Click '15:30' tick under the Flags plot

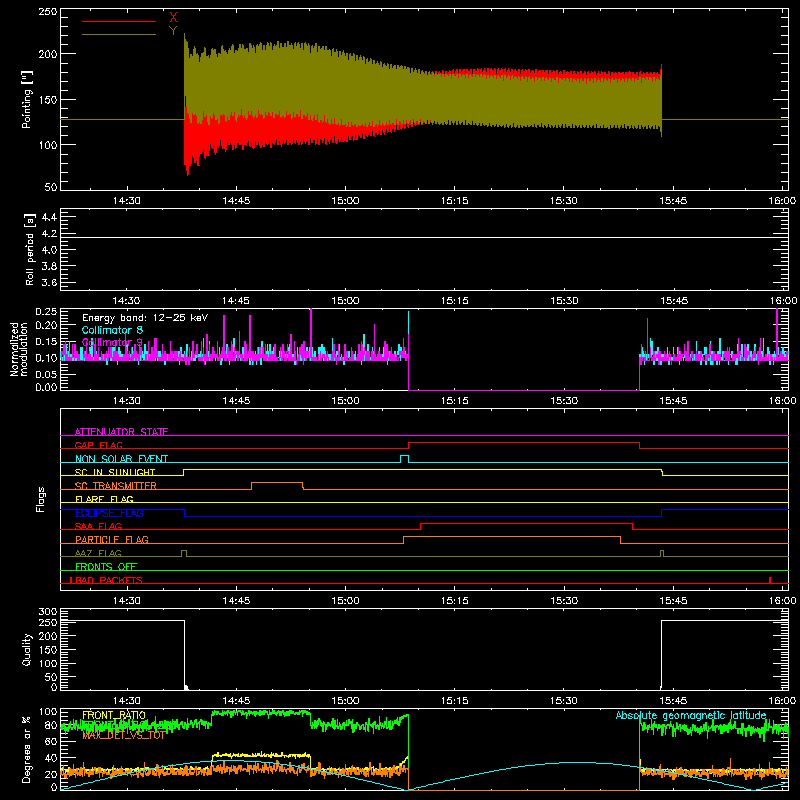(564, 601)
